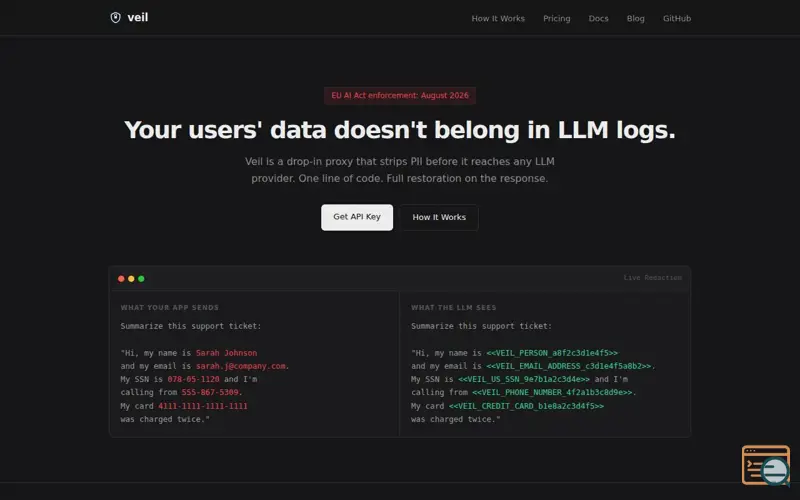Click the VEIL_PHONE_NUMBER token
Image resolution: width=800 pixels, height=500 pixels.
click(553, 393)
